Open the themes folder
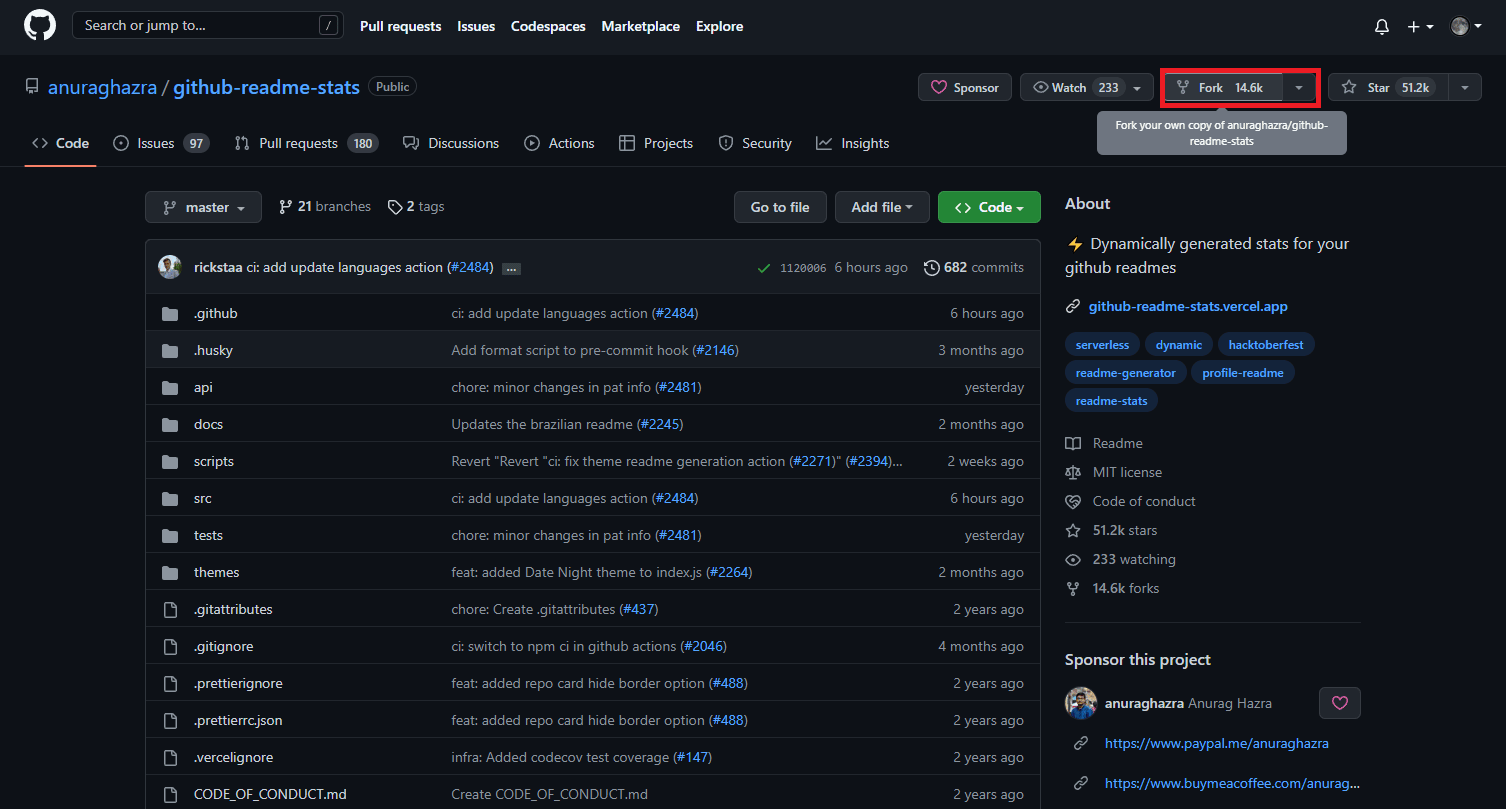The width and height of the screenshot is (1506, 809). (x=216, y=572)
